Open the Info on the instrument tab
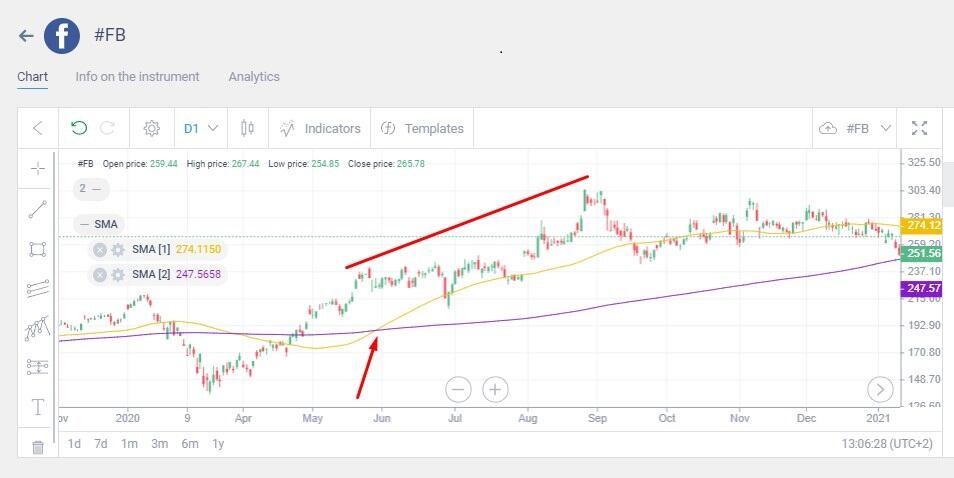 click(138, 77)
